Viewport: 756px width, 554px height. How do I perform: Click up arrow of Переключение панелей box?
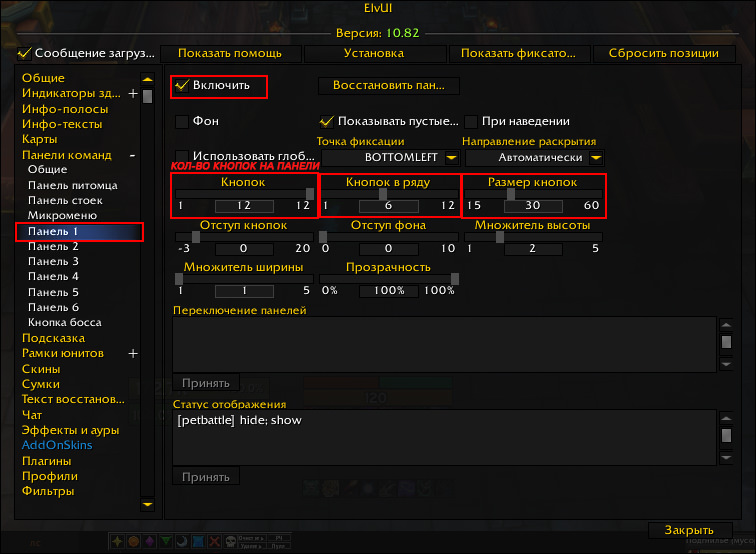(x=726, y=325)
